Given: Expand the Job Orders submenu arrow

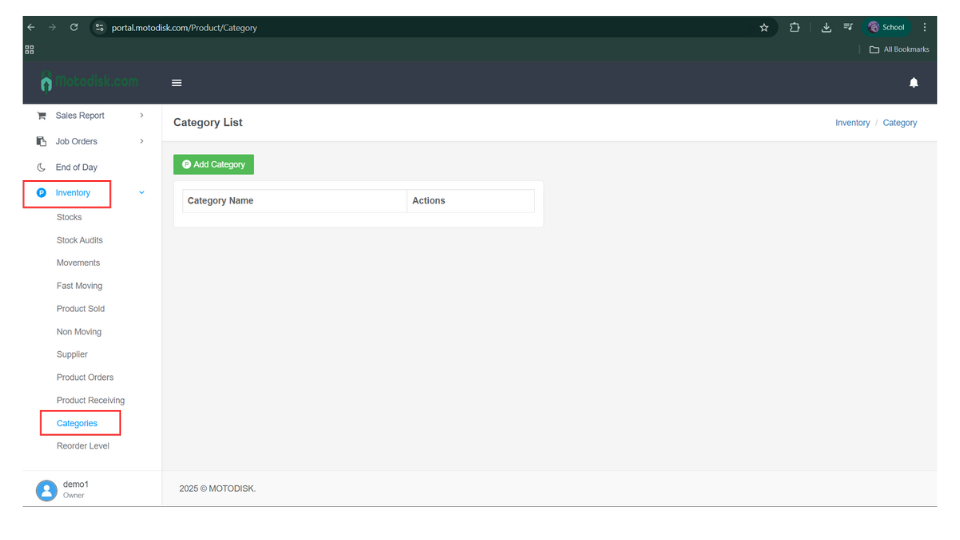Looking at the screenshot, I should [141, 142].
